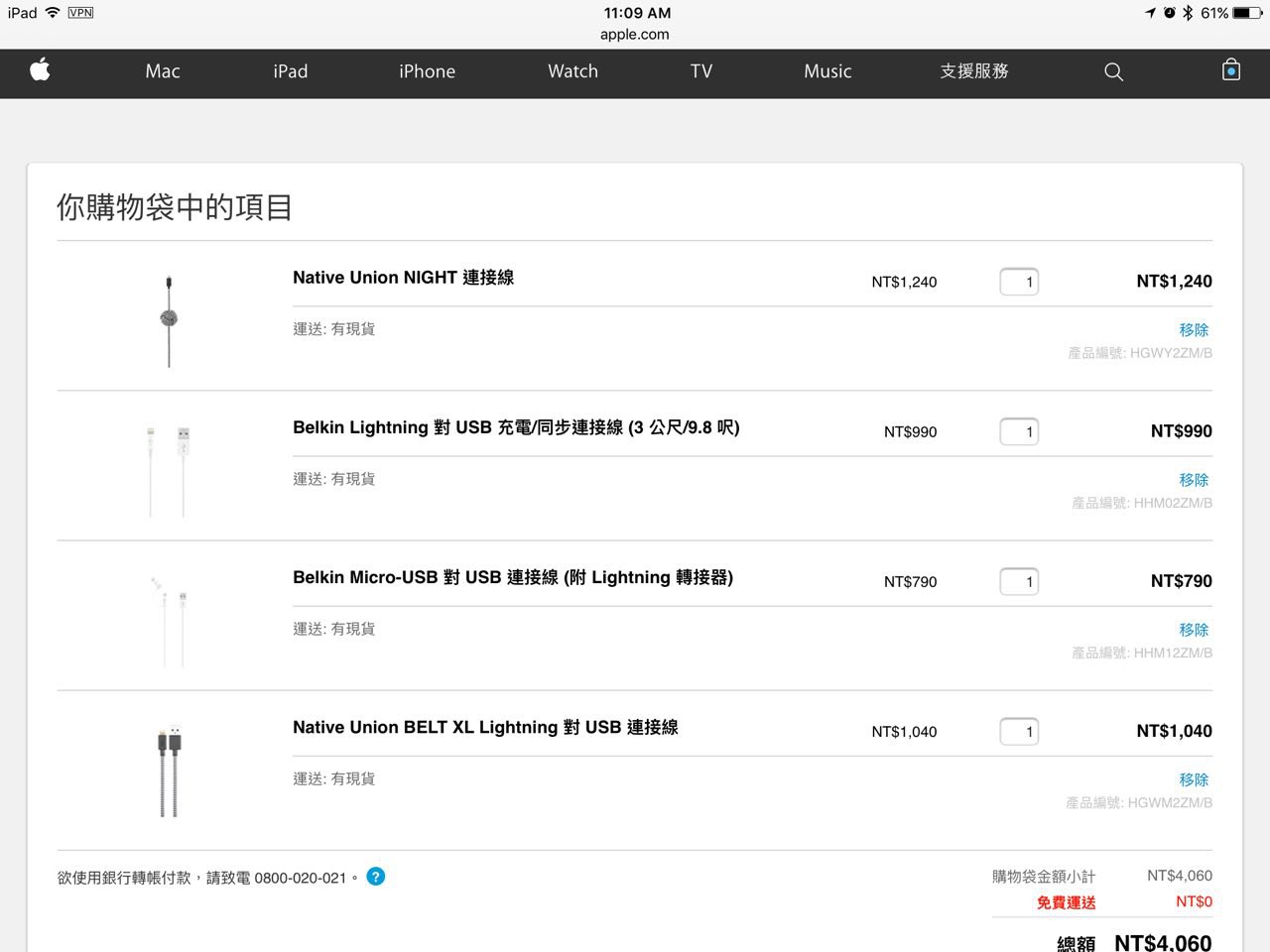Tap the battery status icon

(x=1247, y=13)
